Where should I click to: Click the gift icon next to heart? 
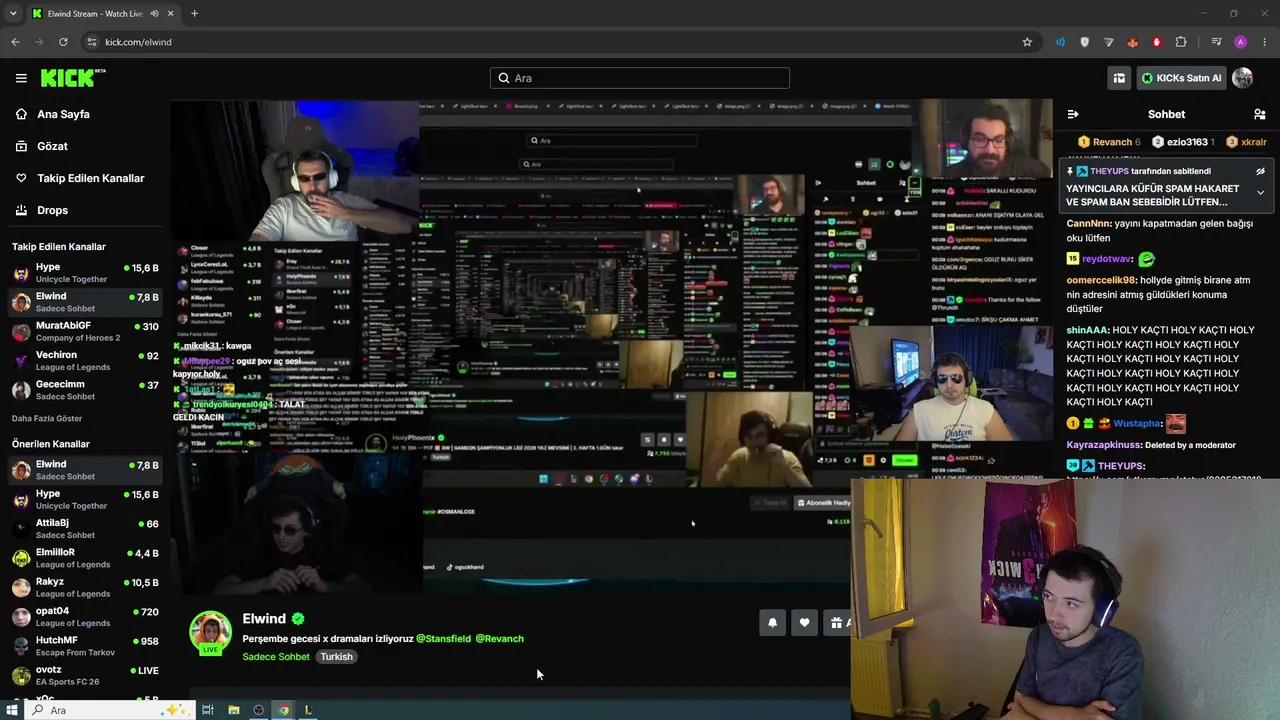click(x=837, y=623)
